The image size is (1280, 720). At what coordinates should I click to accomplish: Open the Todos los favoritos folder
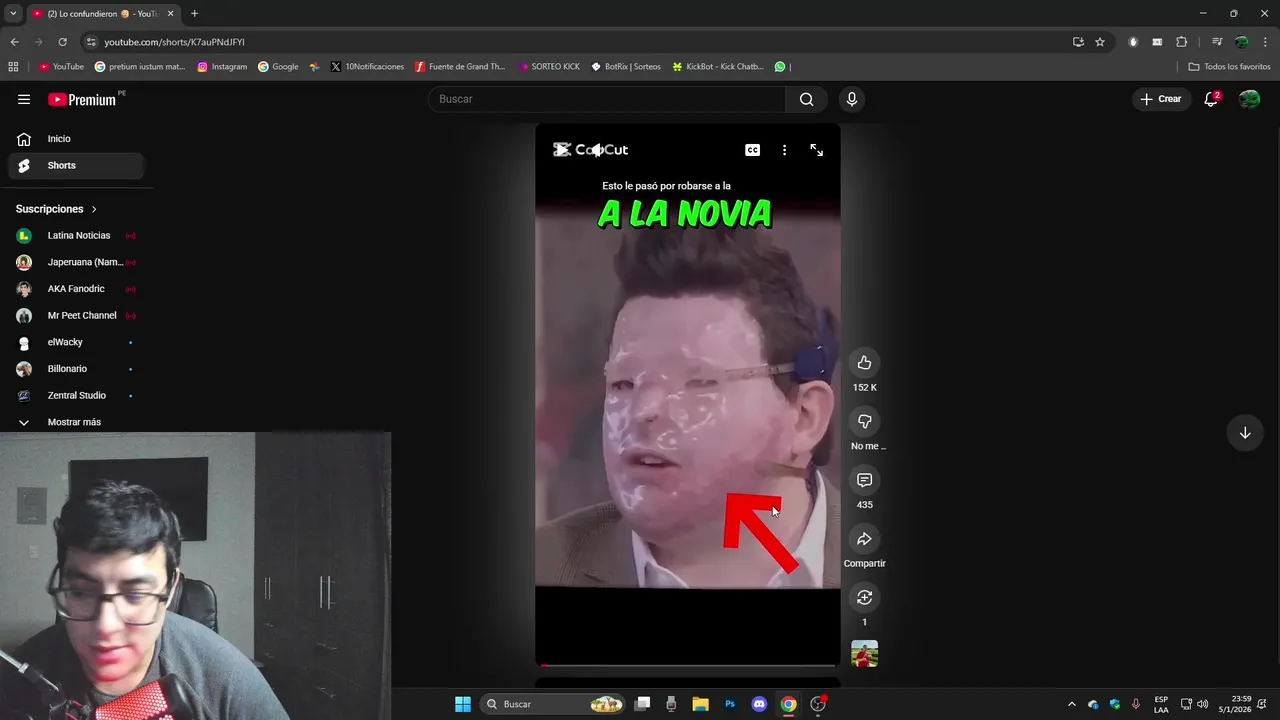1229,67
